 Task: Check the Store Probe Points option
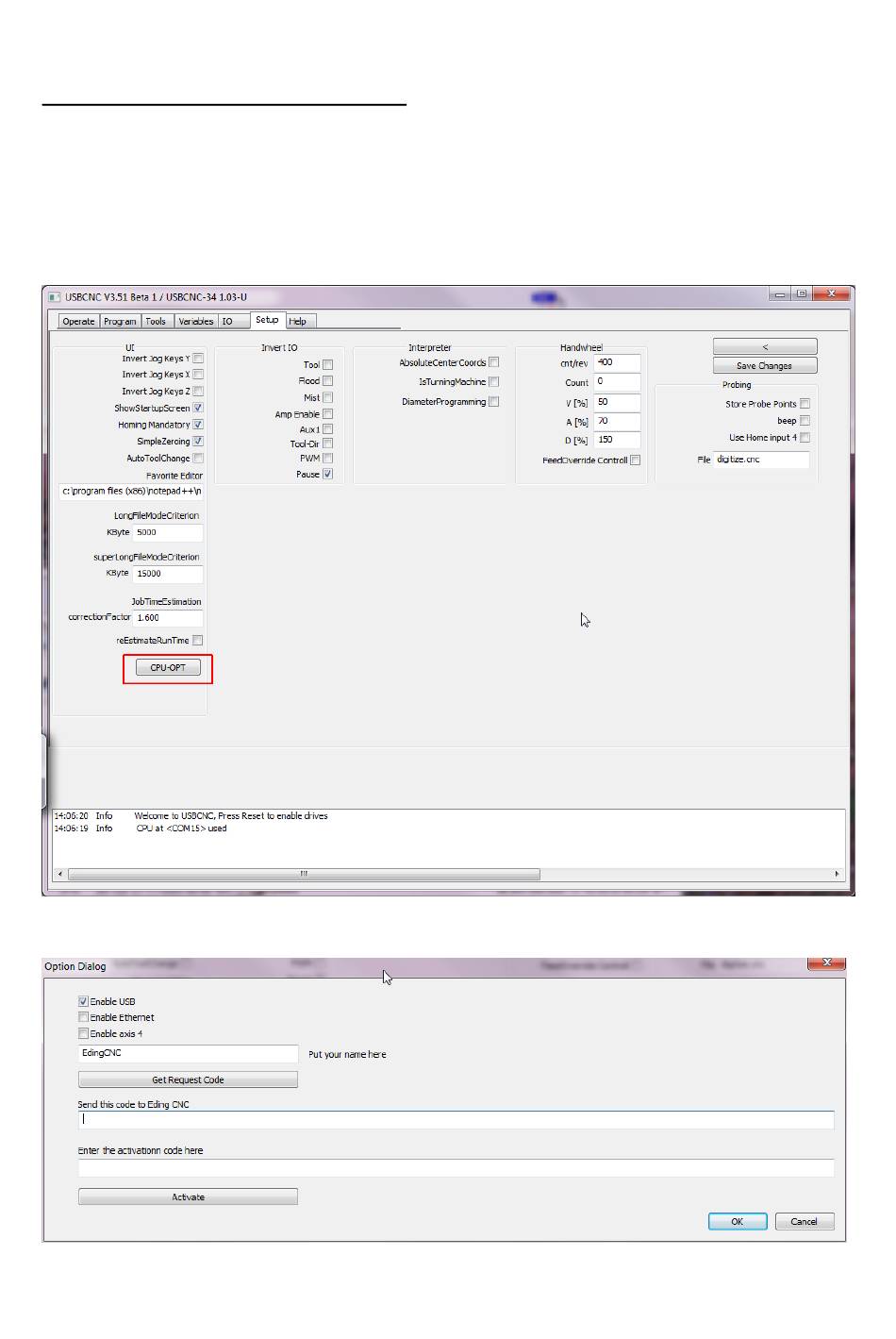point(805,404)
